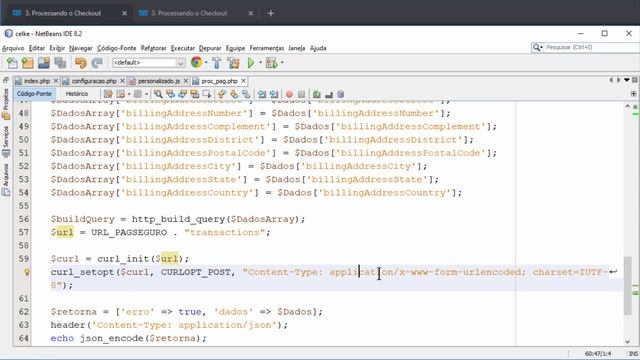Open the Ajuda menu
Viewport: 640px width, 360px height.
click(x=318, y=48)
